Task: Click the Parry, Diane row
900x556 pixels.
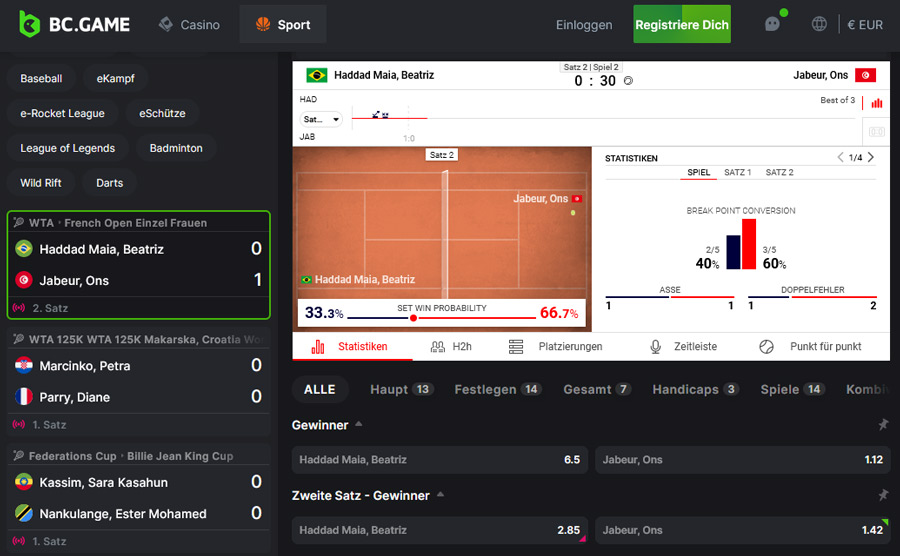Action: 138,396
